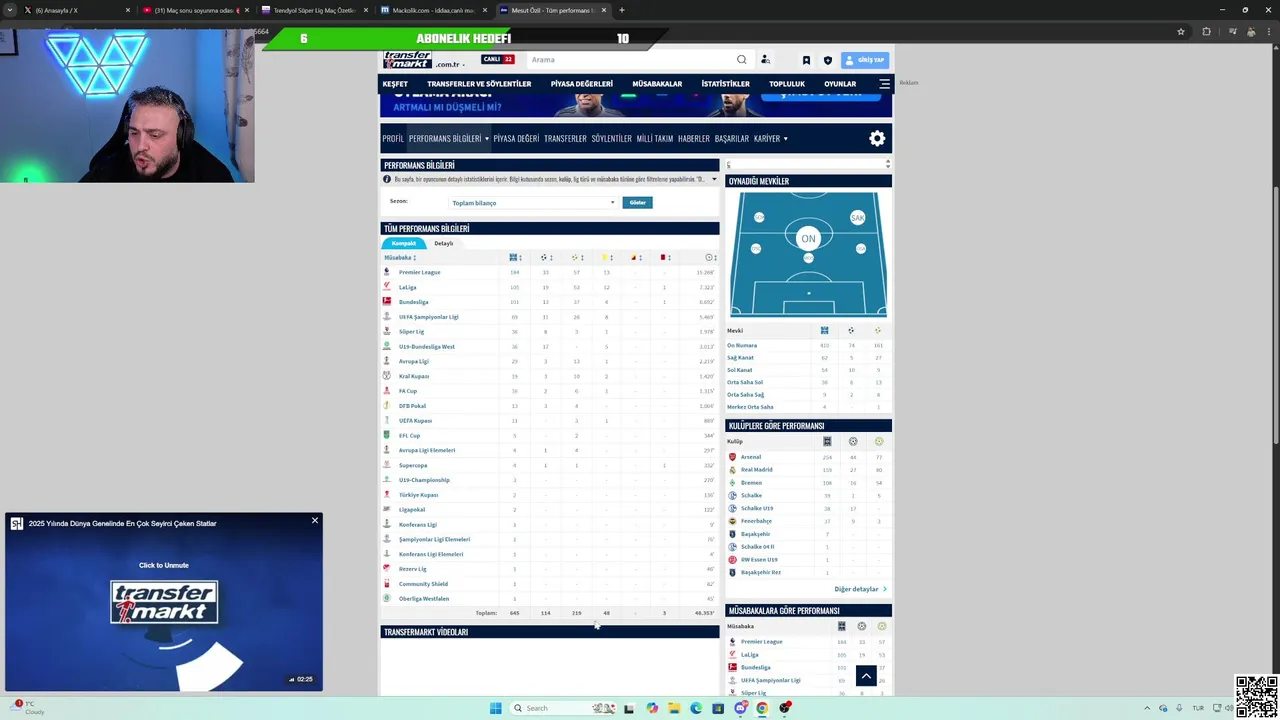
Task: Open File Explorer from the taskbar
Action: 674,708
